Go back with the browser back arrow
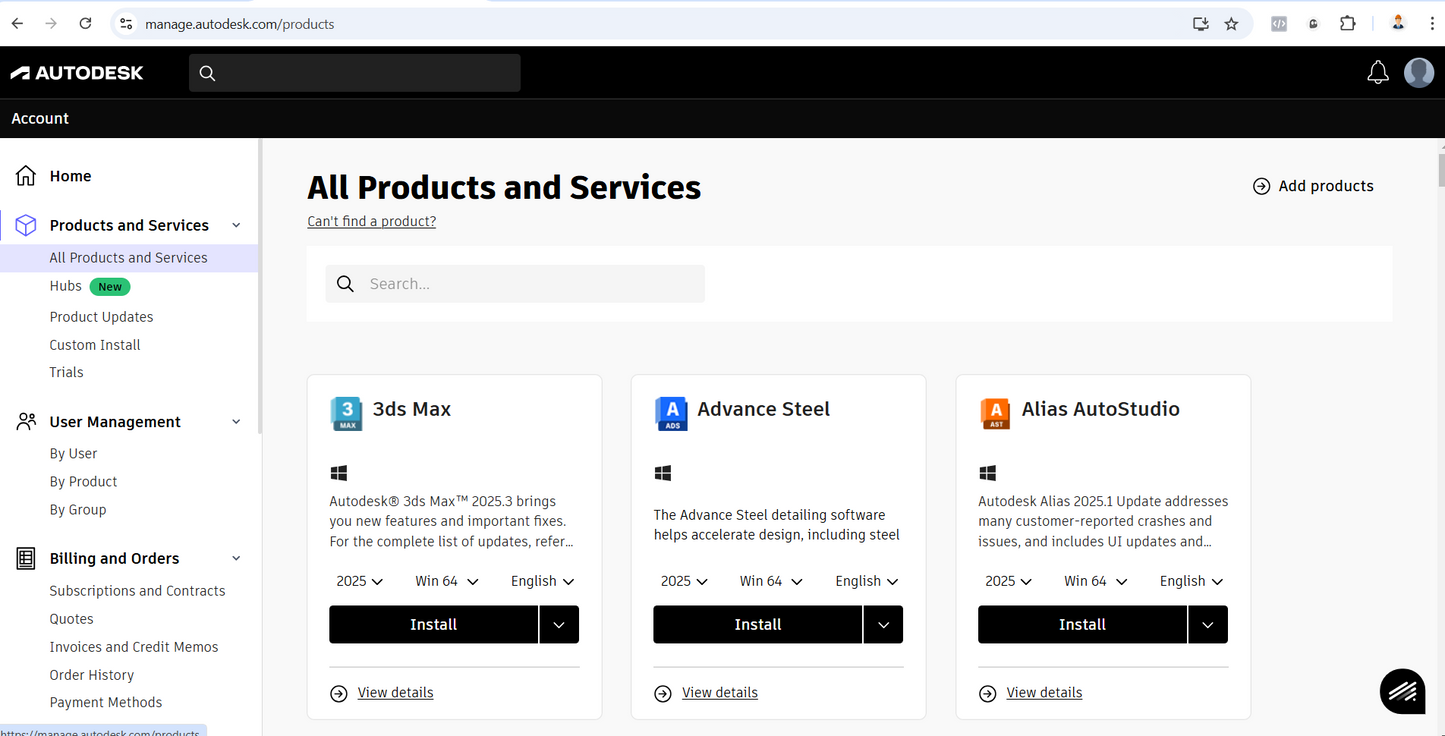1445x736 pixels. 17,23
